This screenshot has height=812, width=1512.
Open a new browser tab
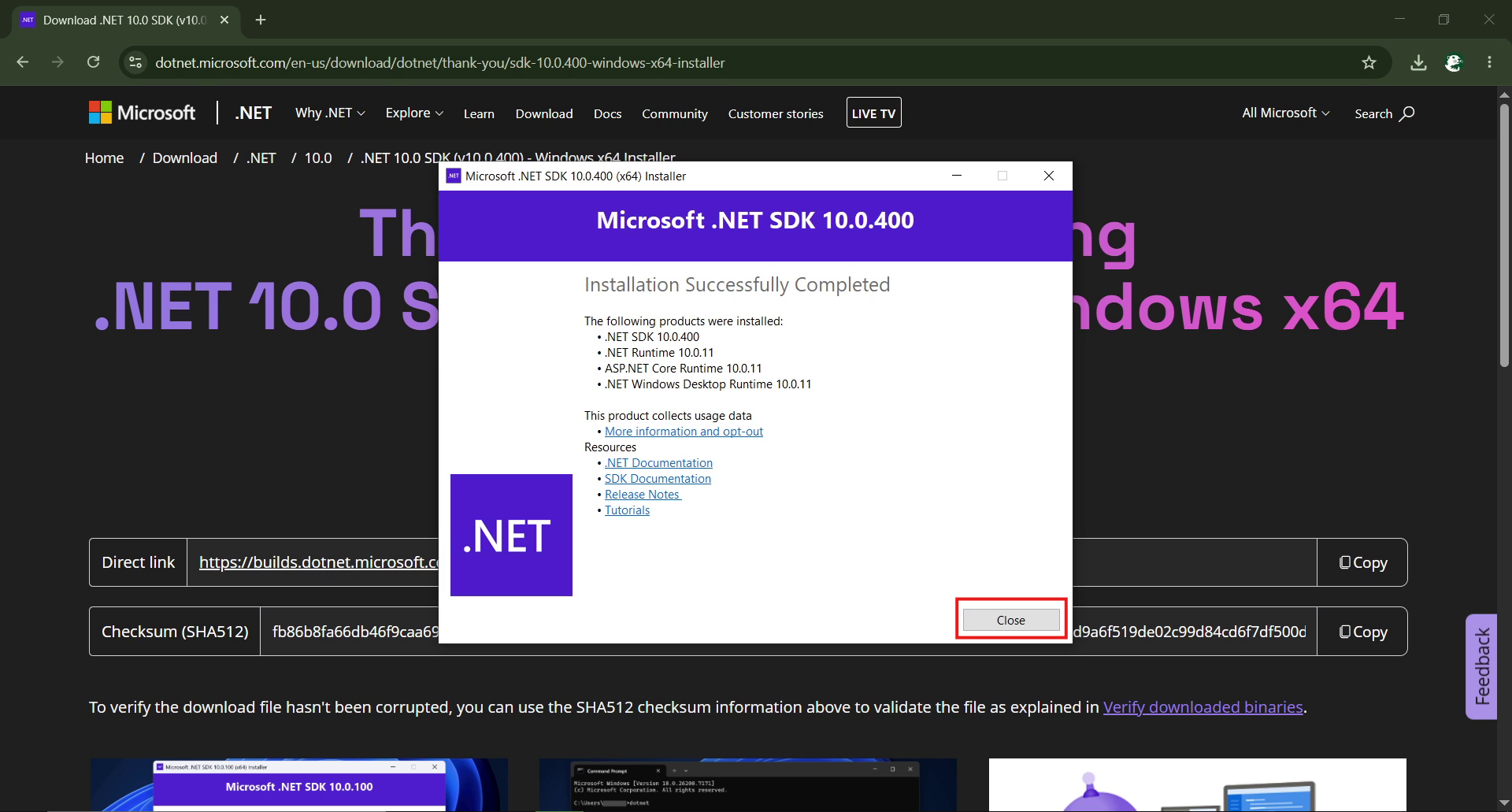click(261, 20)
